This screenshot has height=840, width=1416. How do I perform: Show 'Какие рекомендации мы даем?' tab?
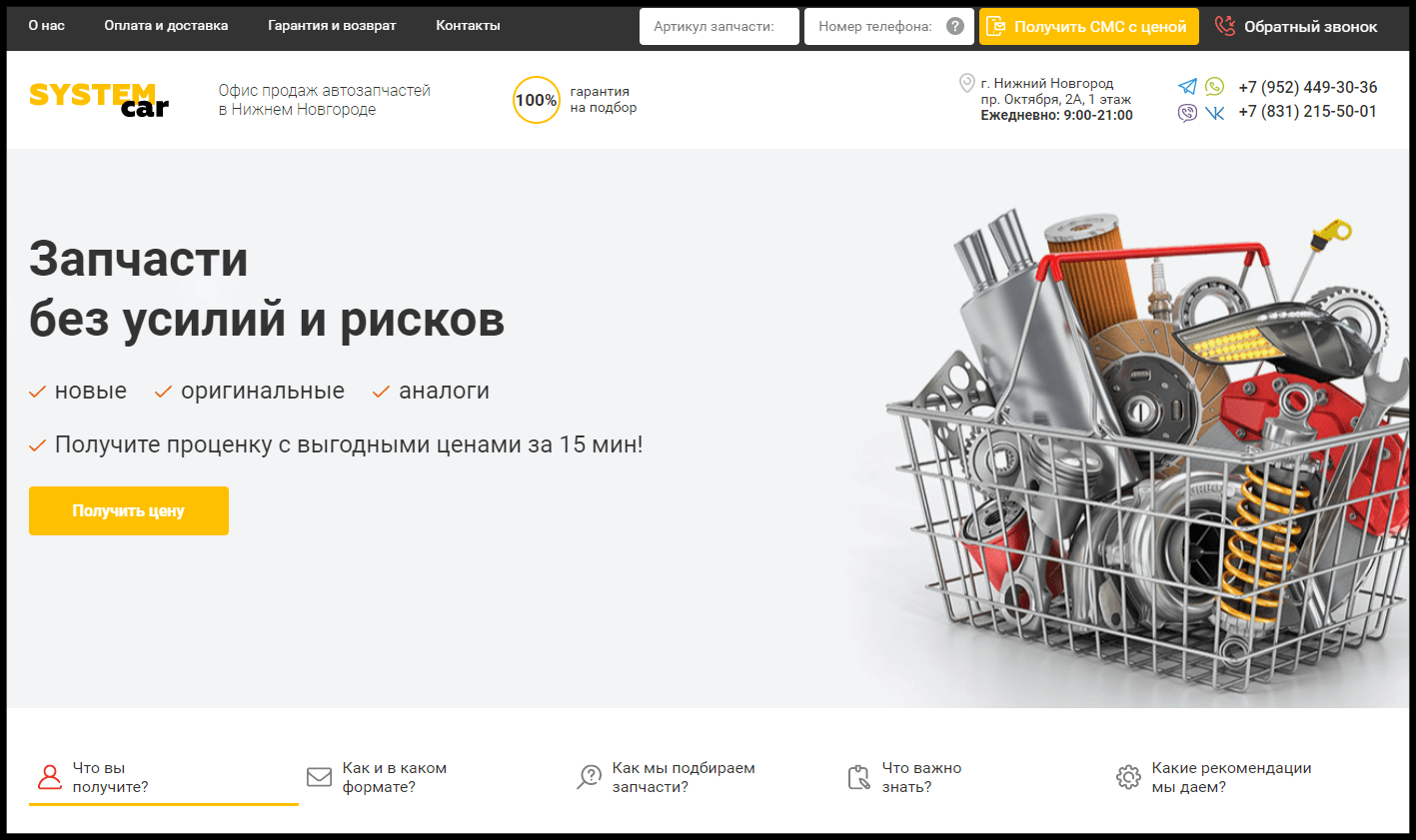[x=1213, y=777]
